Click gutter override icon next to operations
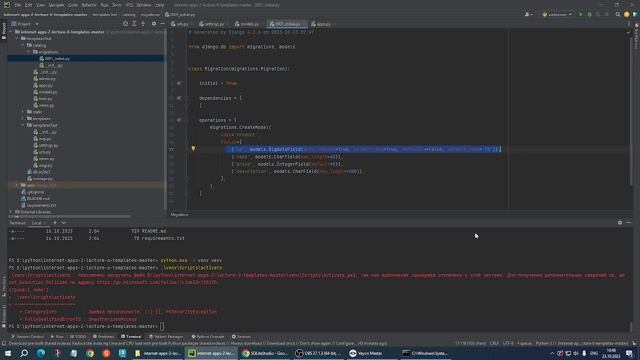The height and width of the screenshot is (360, 640). 179,120
